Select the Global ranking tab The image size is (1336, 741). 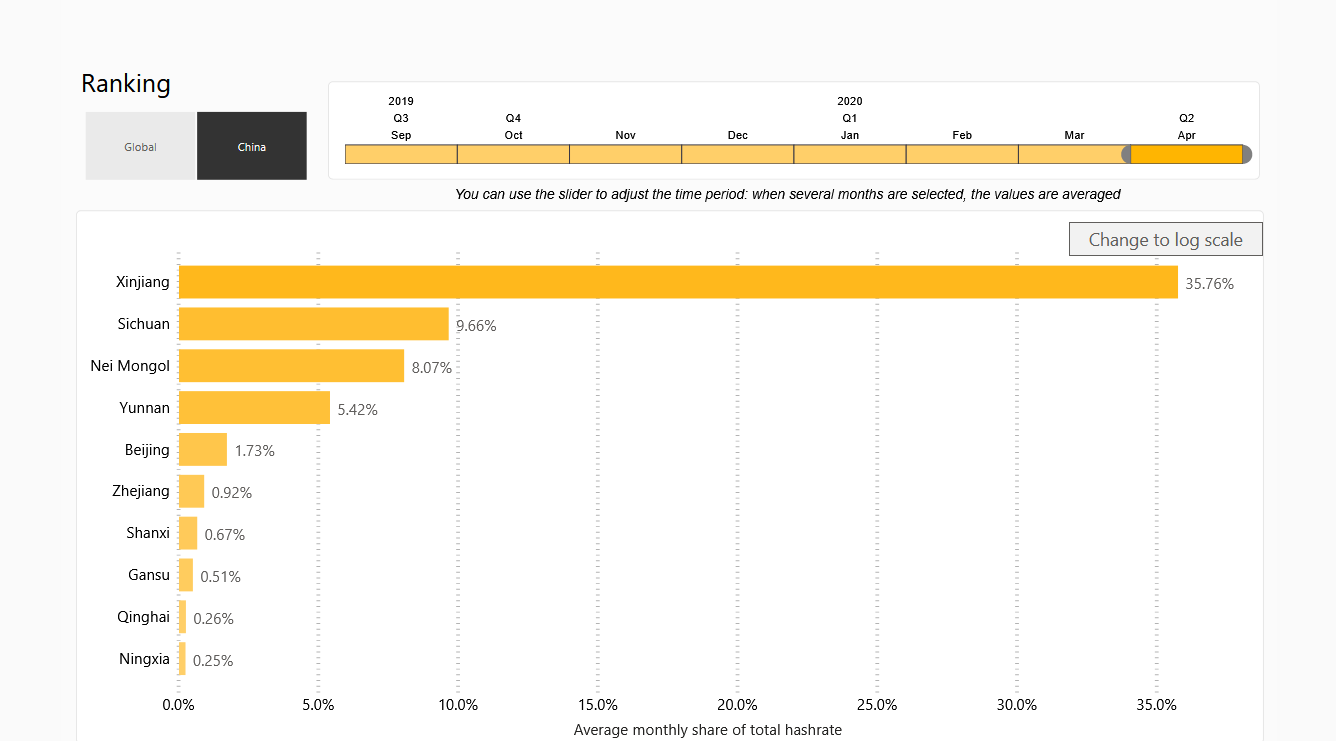click(x=140, y=146)
